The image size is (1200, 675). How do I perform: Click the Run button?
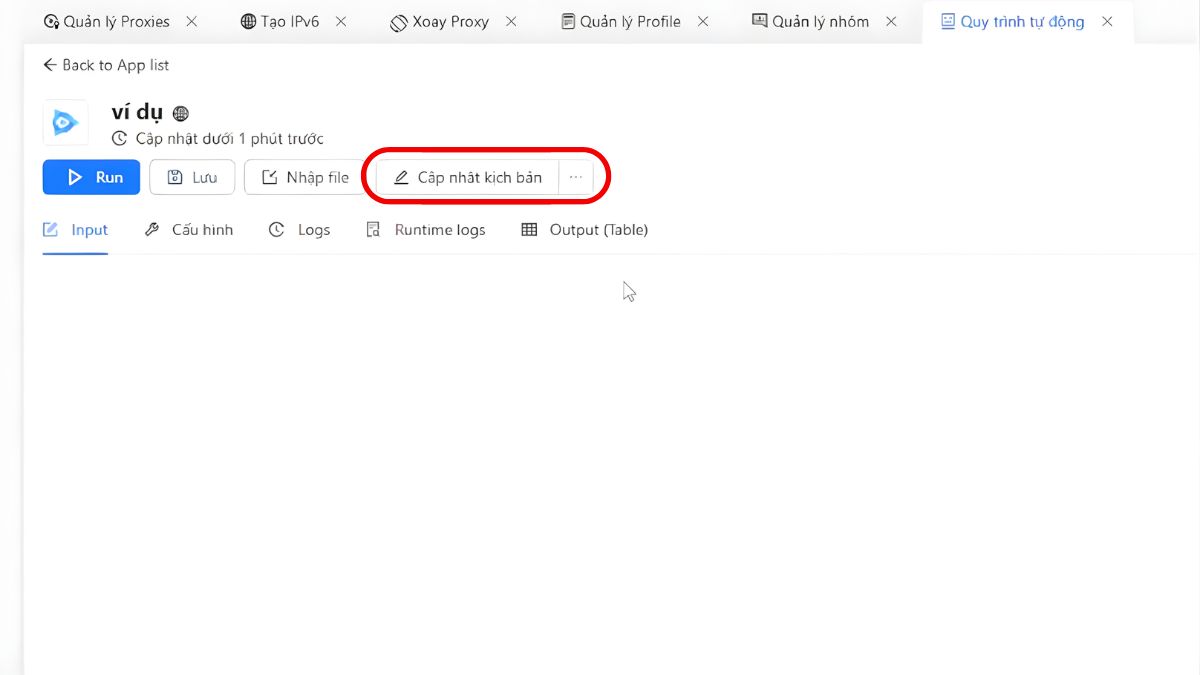pyautogui.click(x=96, y=177)
